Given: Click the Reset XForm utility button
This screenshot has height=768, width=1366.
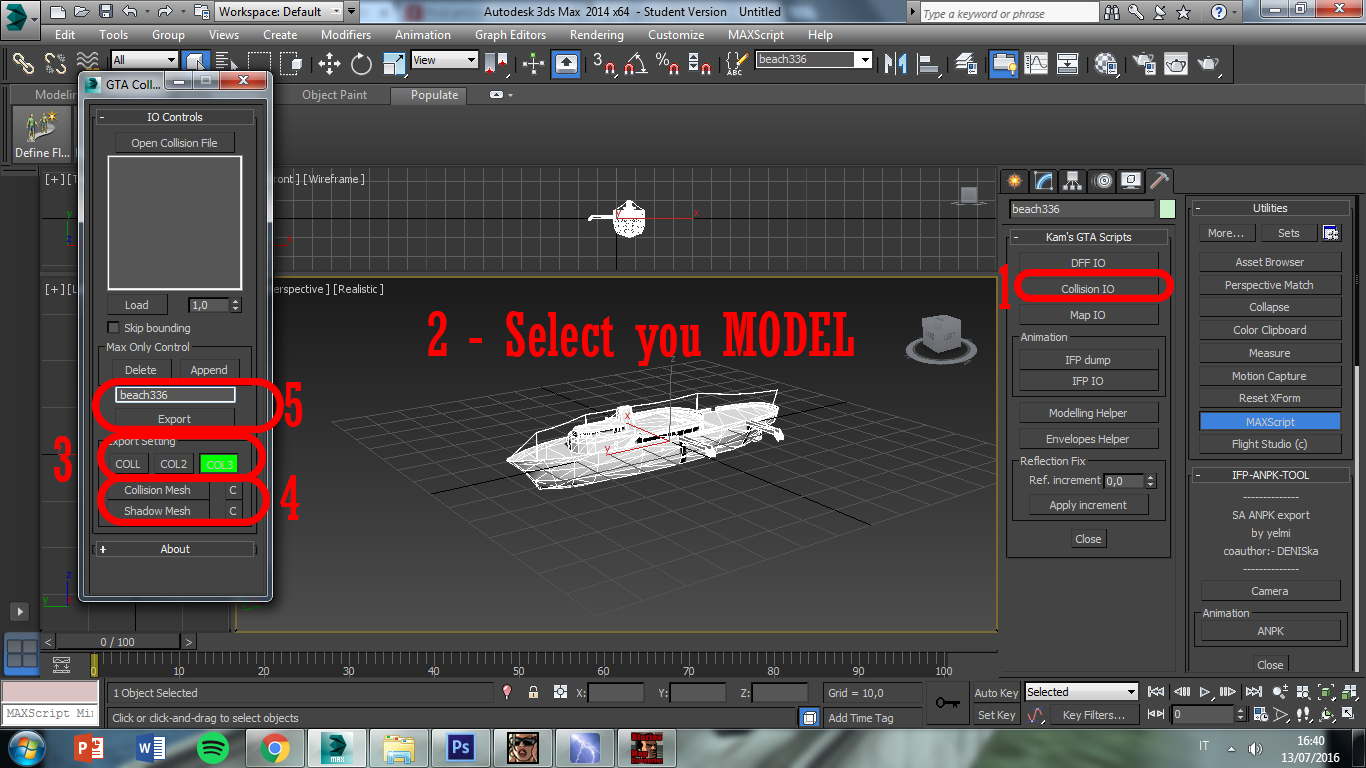Looking at the screenshot, I should (x=1269, y=398).
